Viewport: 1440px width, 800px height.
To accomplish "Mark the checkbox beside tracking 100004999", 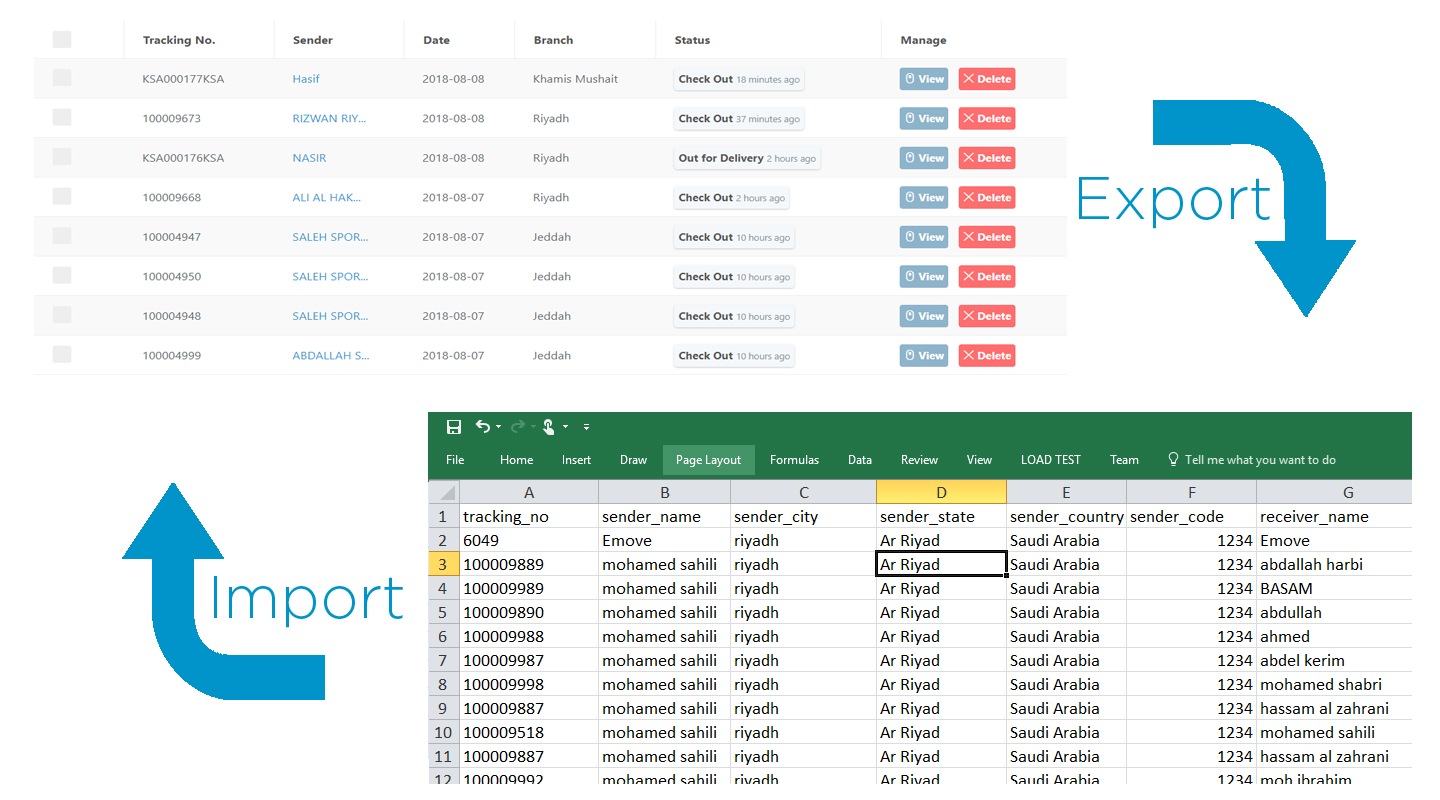I will click(x=62, y=355).
